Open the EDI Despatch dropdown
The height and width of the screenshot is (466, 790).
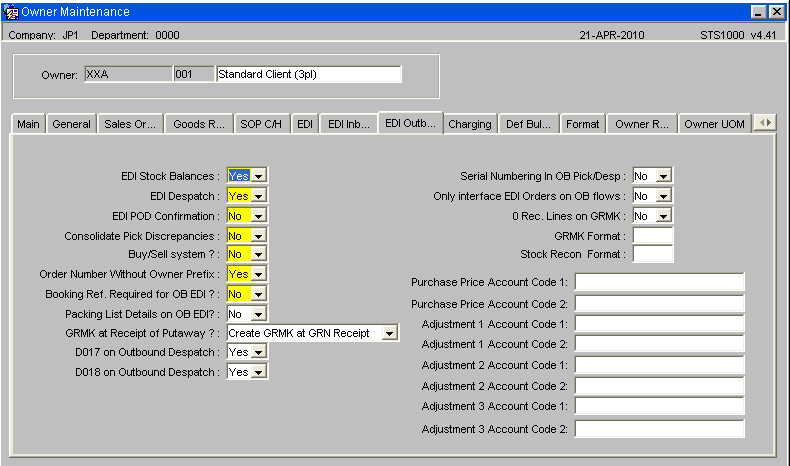(259, 196)
